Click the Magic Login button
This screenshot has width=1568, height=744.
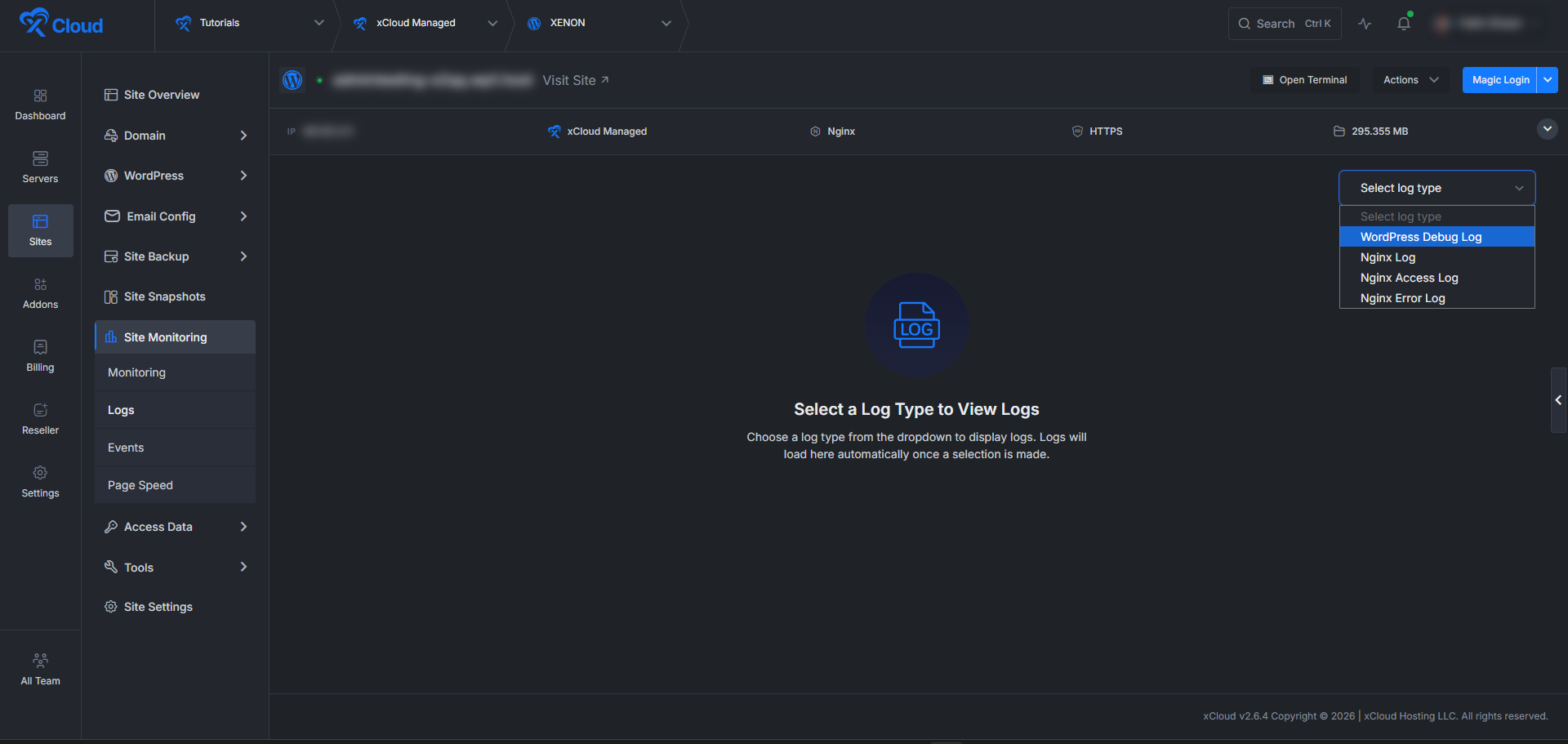tap(1500, 80)
